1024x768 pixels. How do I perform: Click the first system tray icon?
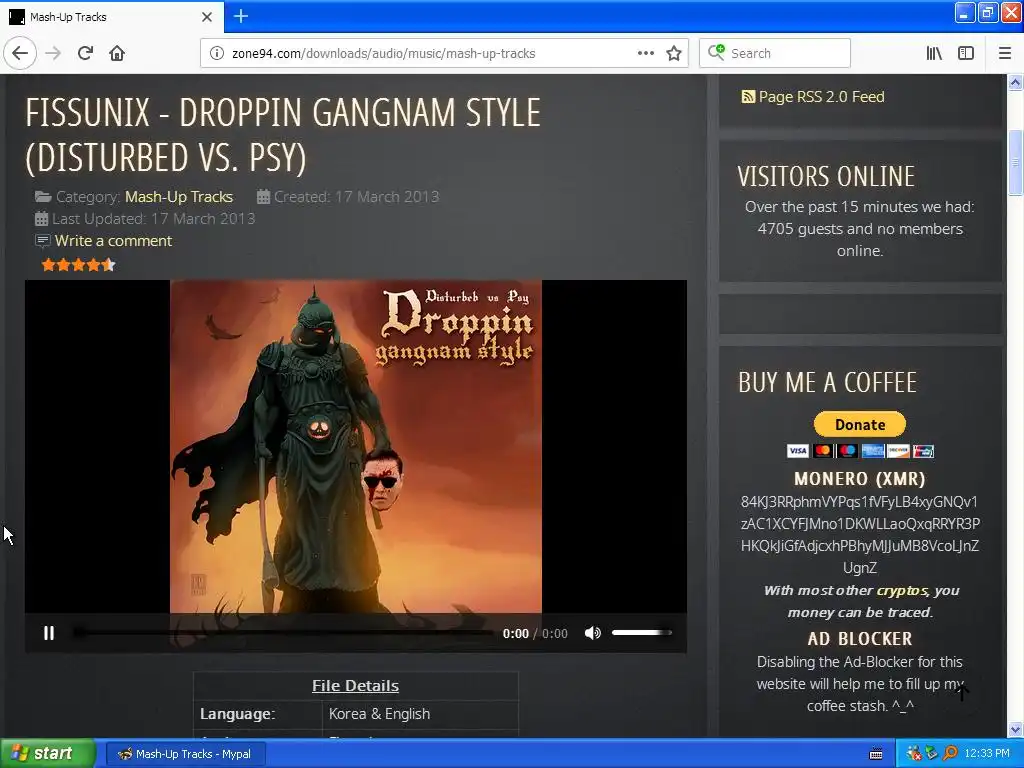click(x=914, y=754)
